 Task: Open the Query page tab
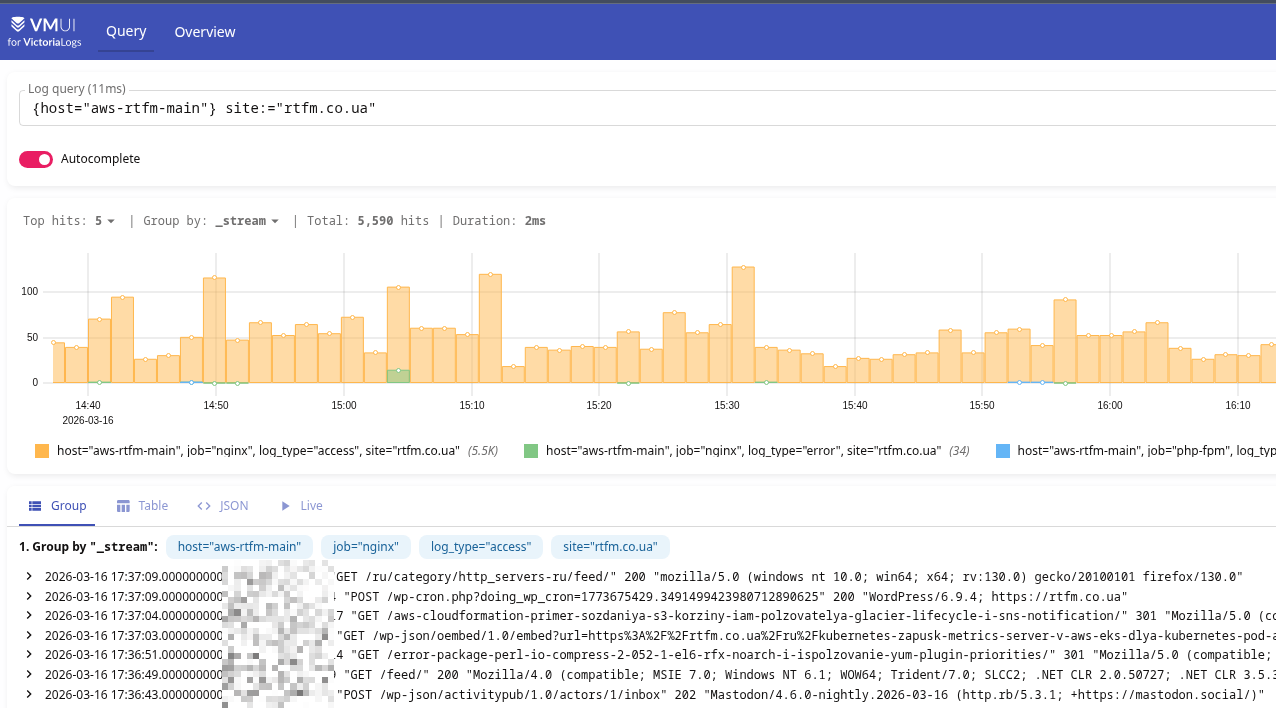pyautogui.click(x=126, y=31)
